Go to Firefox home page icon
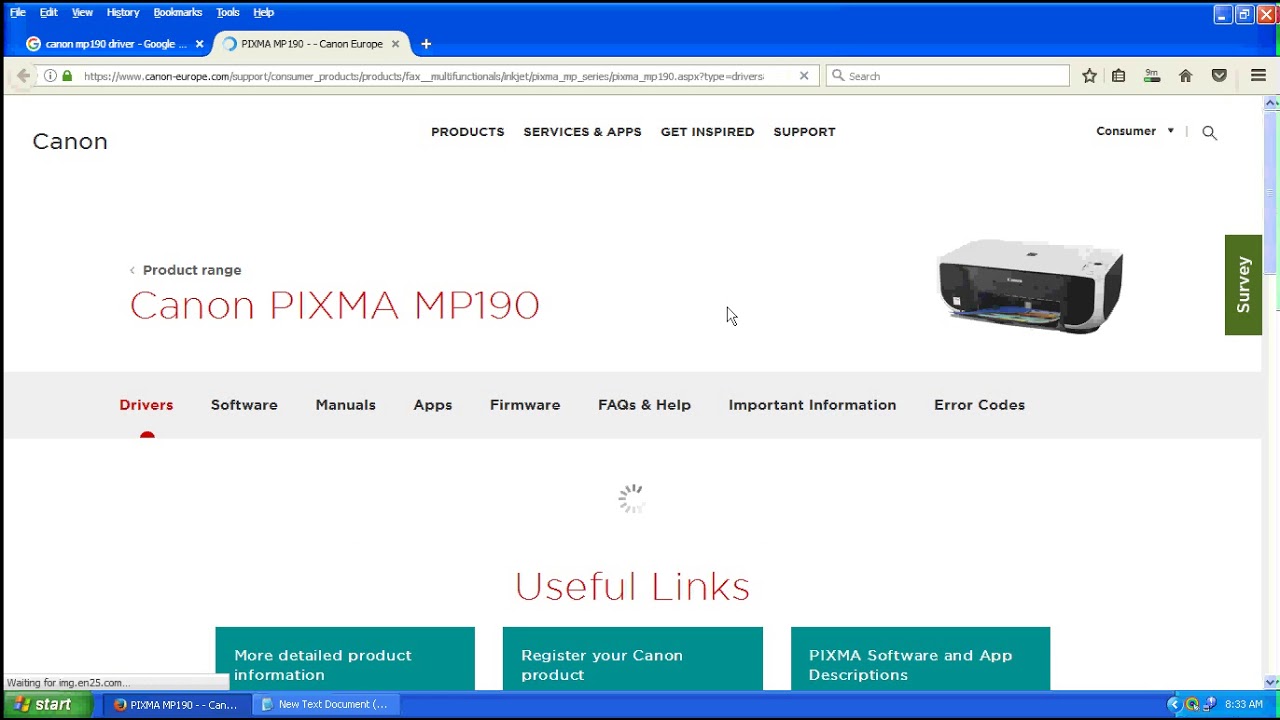This screenshot has height=720, width=1280. 1185,76
